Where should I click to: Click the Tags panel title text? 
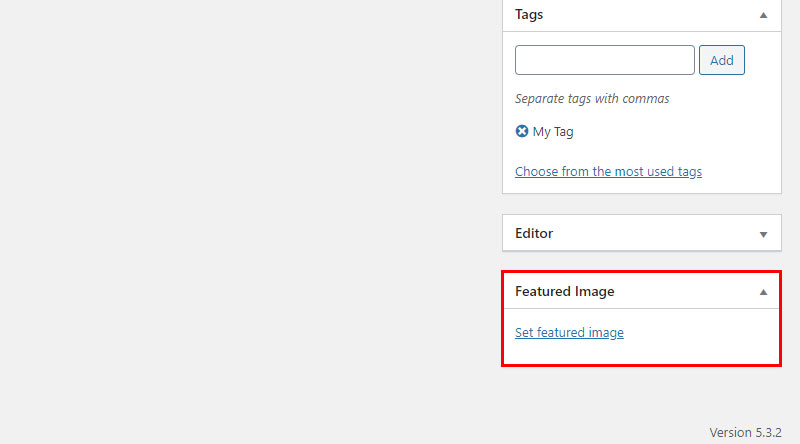point(529,15)
